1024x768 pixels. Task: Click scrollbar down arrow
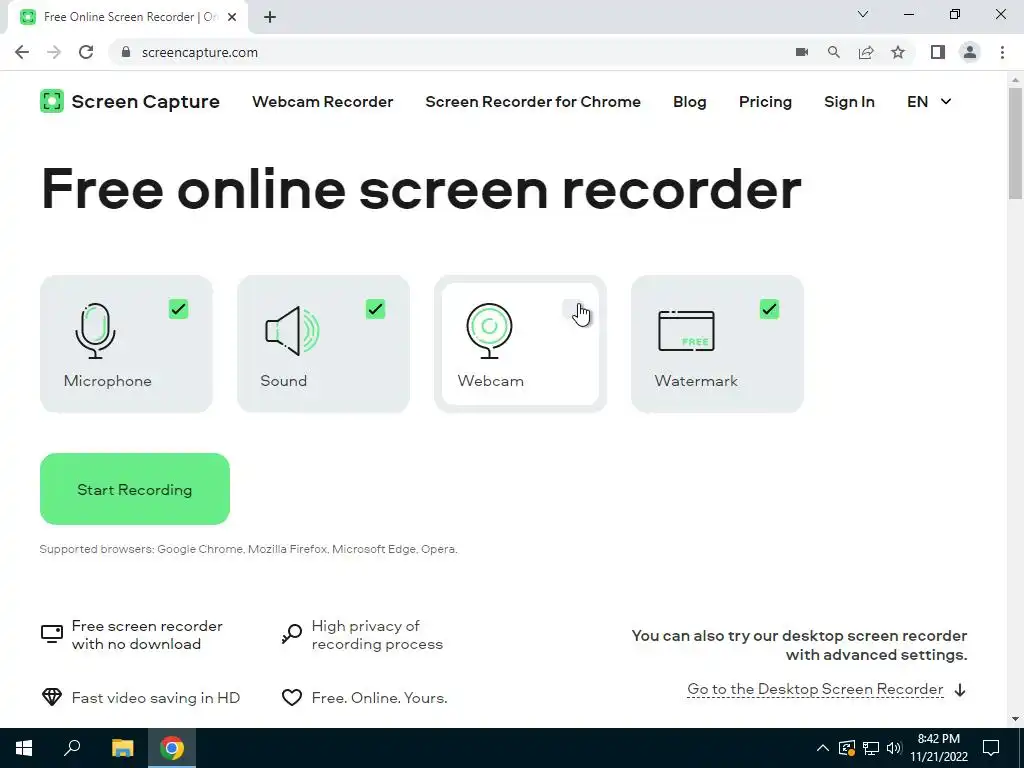(x=1015, y=719)
